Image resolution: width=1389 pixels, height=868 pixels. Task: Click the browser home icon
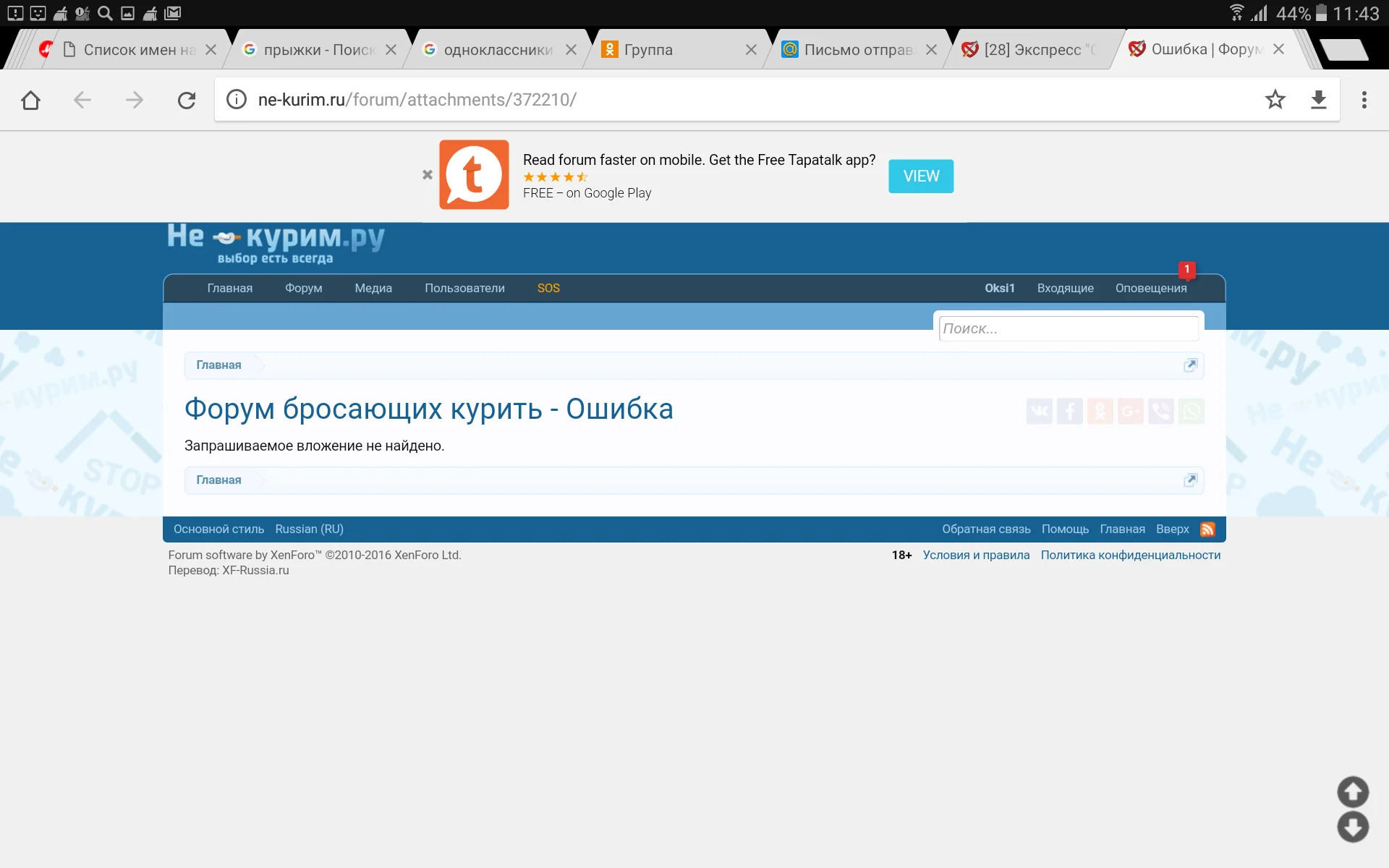30,100
